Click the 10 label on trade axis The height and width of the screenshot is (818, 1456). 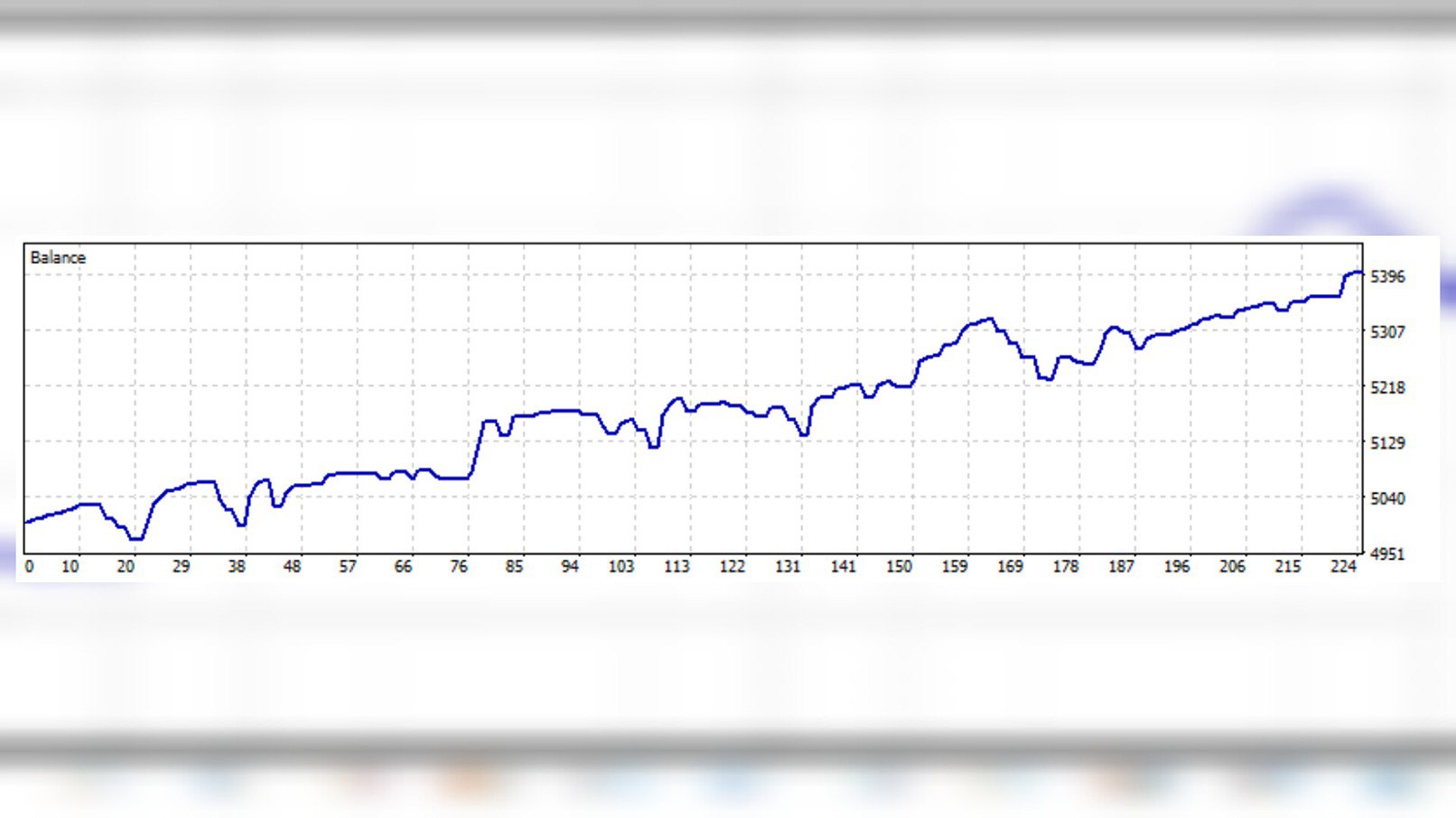70,566
